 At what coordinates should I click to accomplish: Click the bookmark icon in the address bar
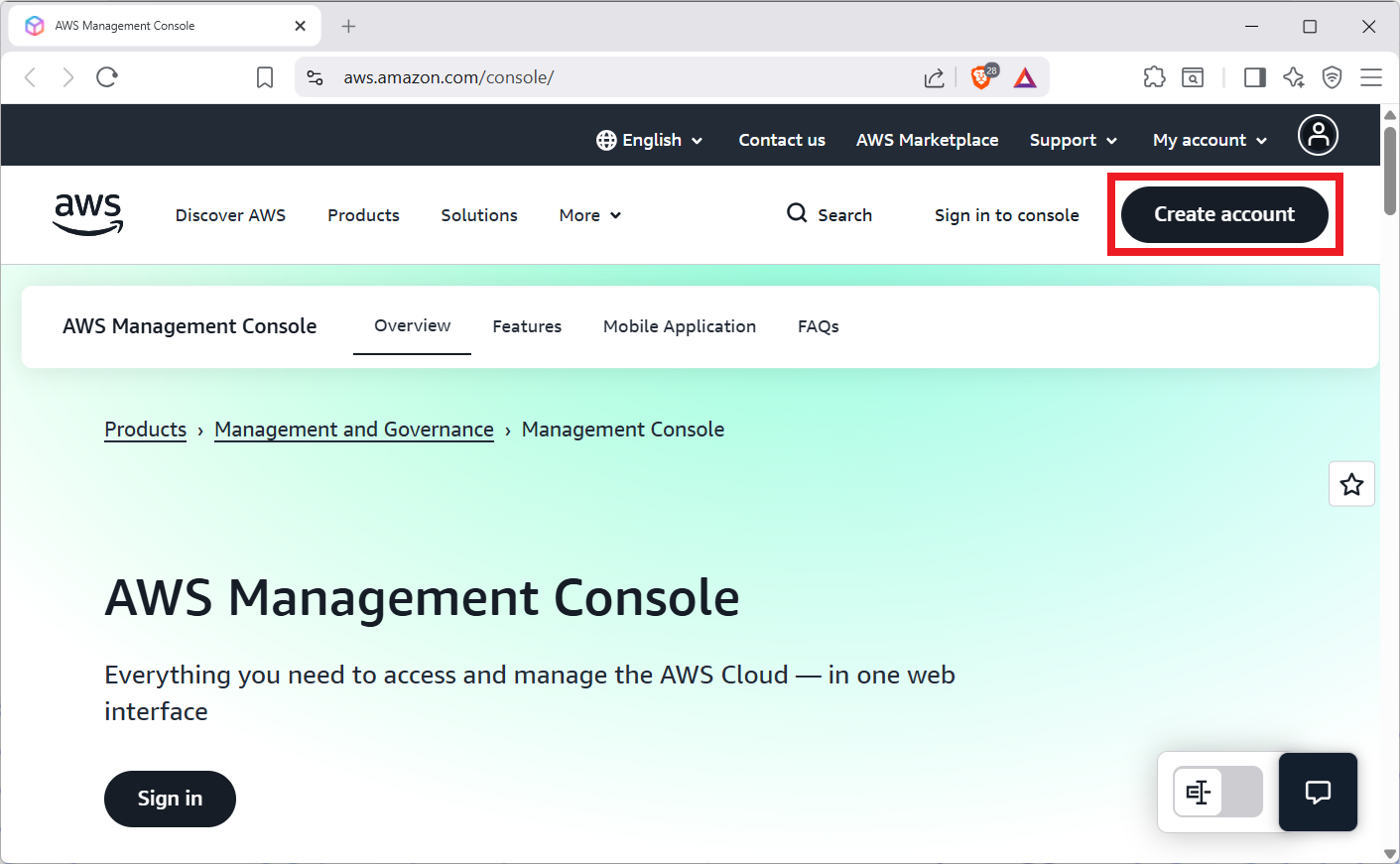click(x=264, y=76)
